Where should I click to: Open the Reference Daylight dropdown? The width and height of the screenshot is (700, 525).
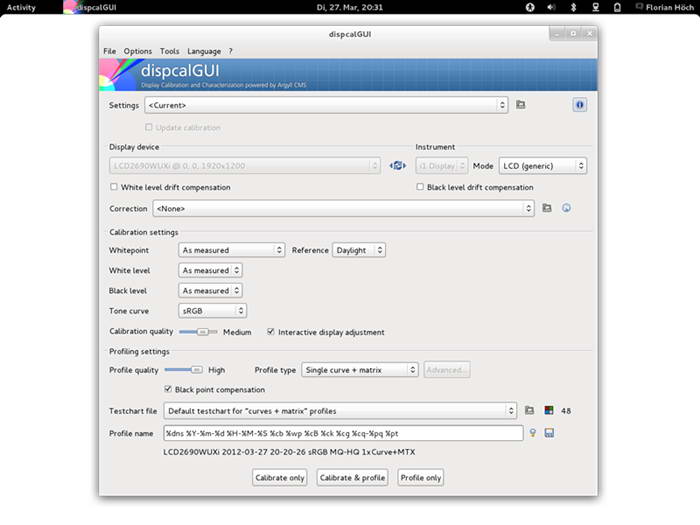coord(358,250)
